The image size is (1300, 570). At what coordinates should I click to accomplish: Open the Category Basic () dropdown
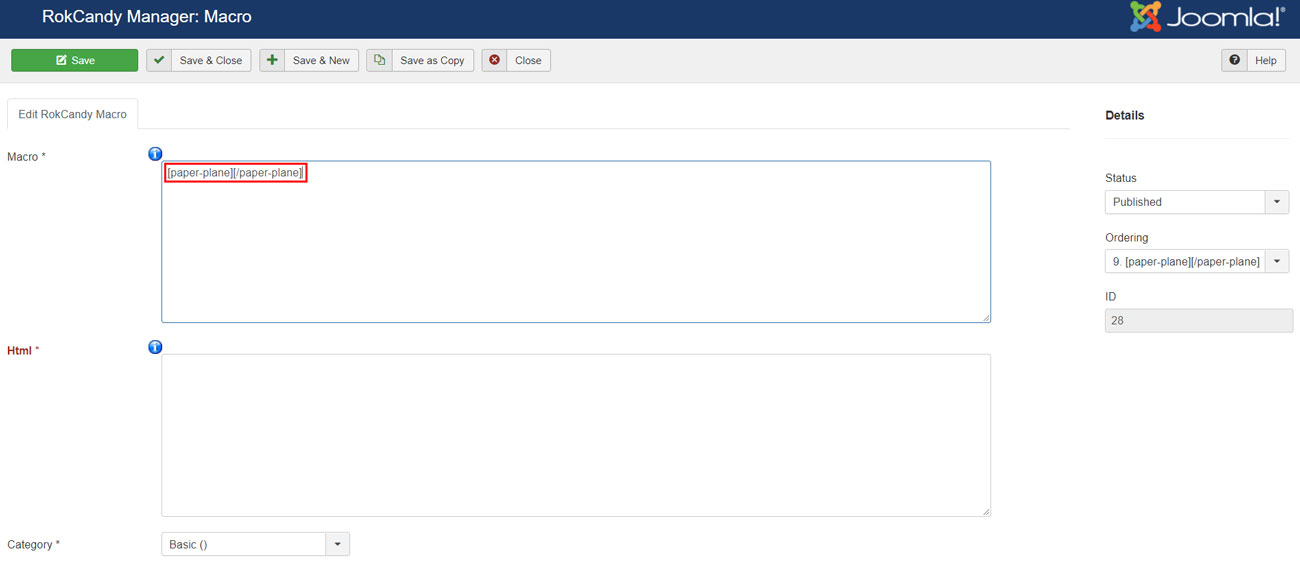click(x=255, y=544)
